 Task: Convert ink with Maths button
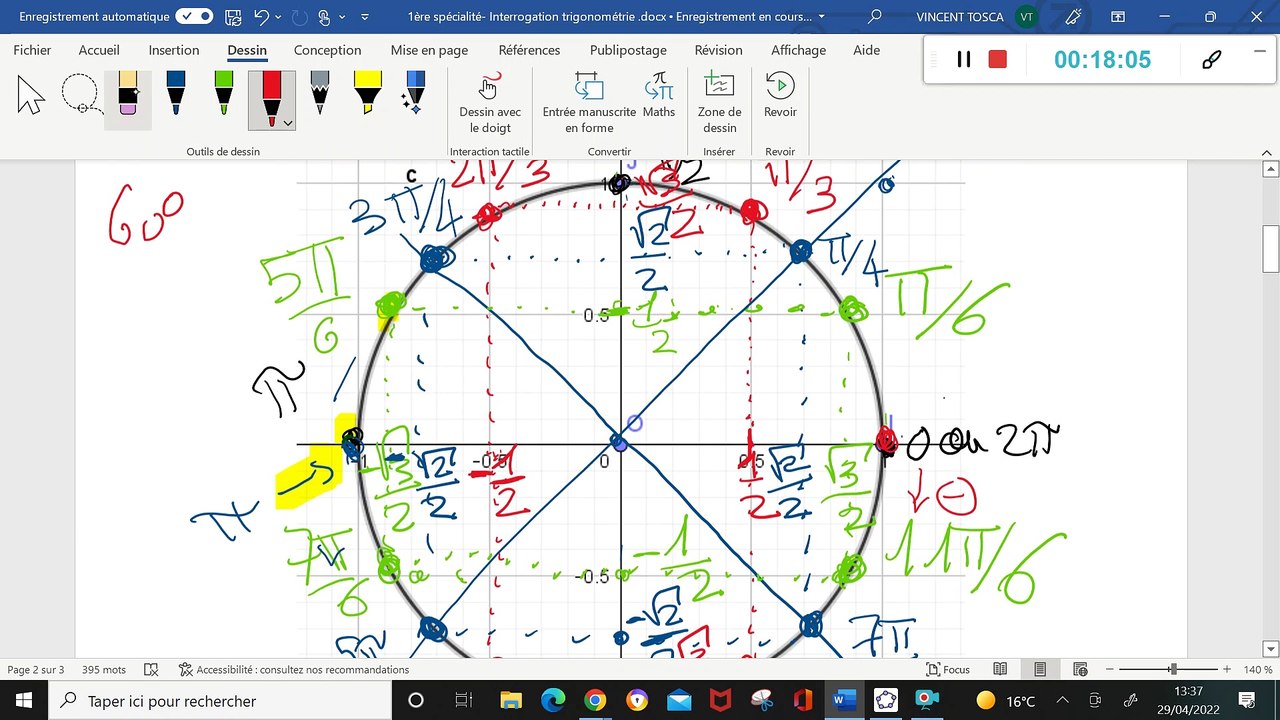[659, 97]
